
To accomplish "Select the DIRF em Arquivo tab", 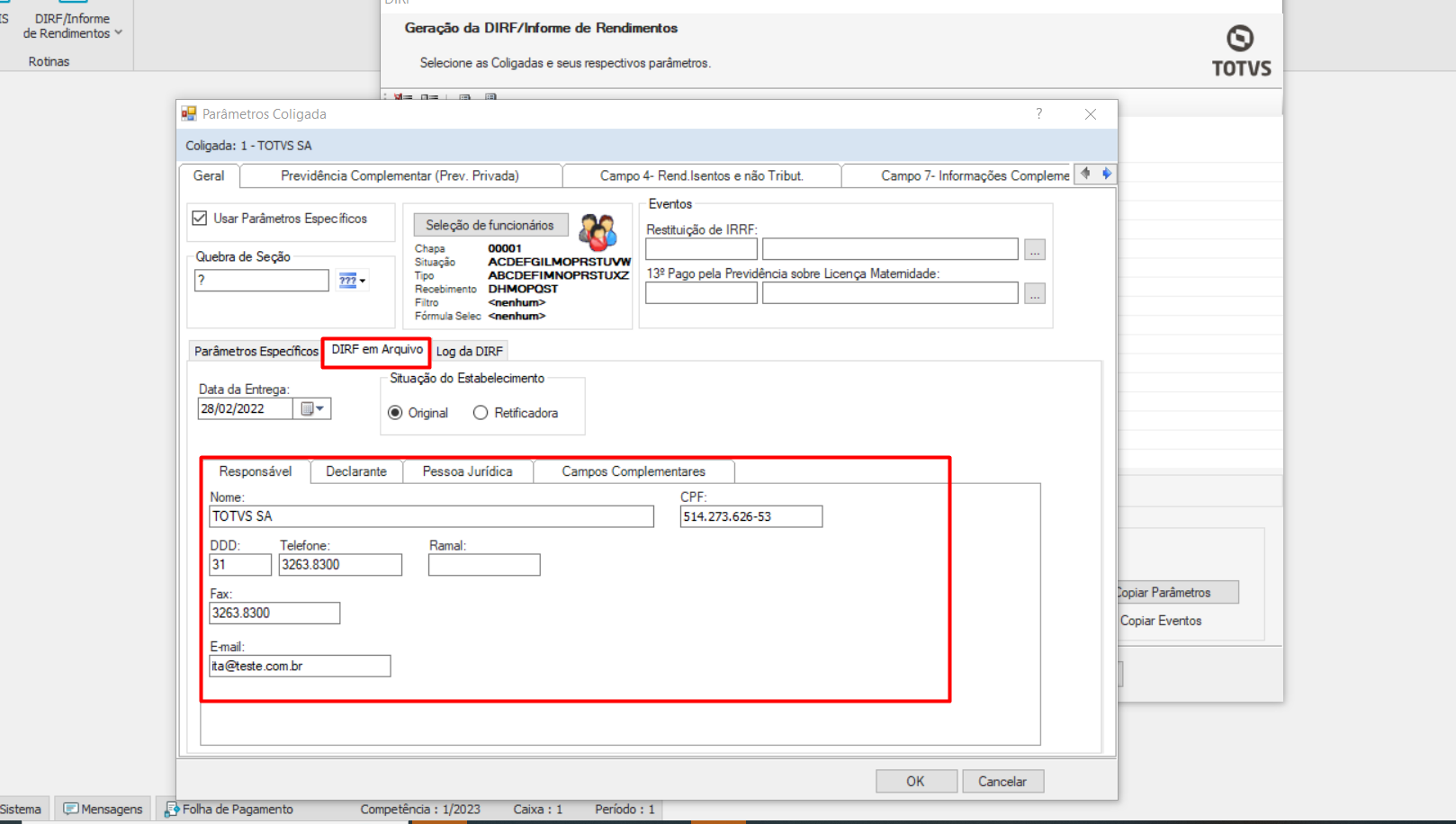I will tap(377, 350).
